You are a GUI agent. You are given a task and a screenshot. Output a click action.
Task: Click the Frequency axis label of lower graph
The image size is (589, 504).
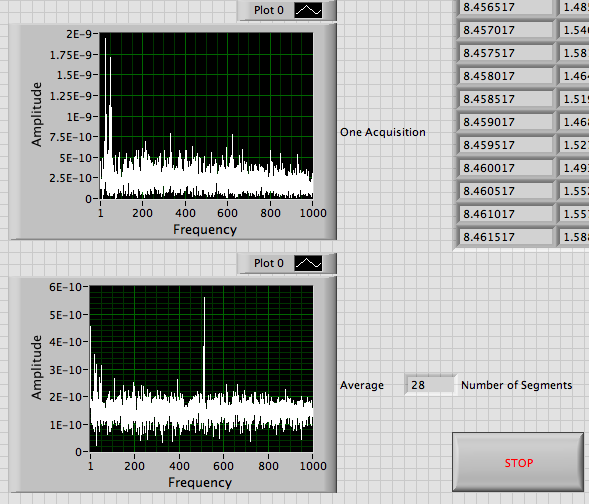(200, 483)
